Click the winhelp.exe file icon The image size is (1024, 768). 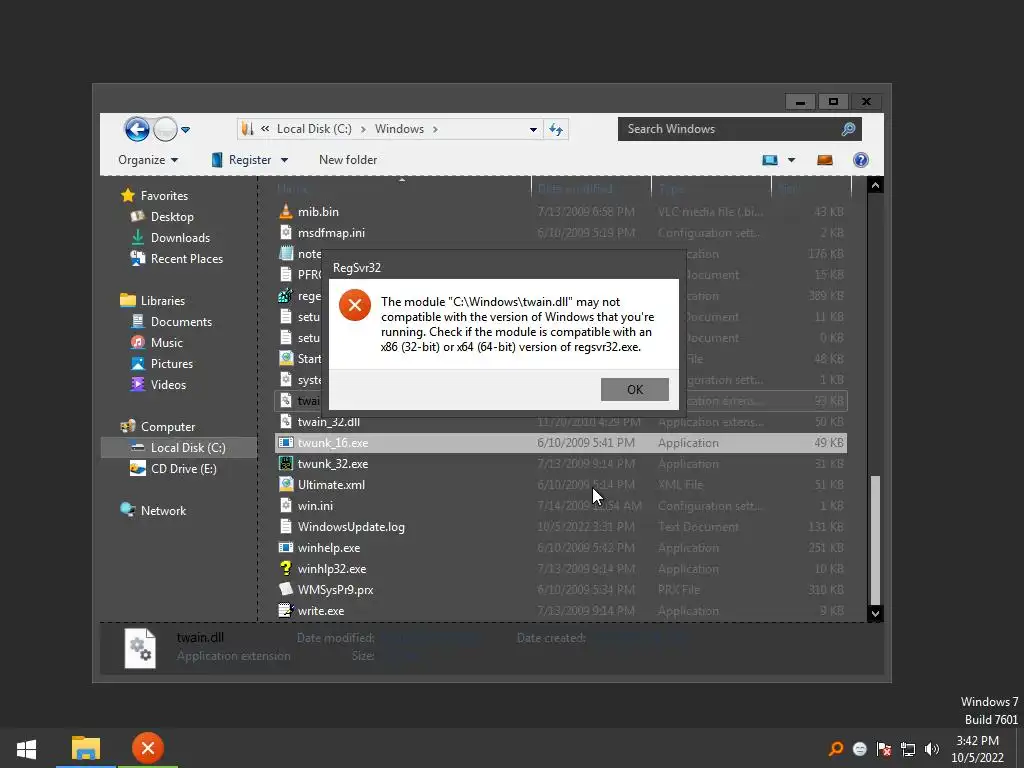point(285,547)
